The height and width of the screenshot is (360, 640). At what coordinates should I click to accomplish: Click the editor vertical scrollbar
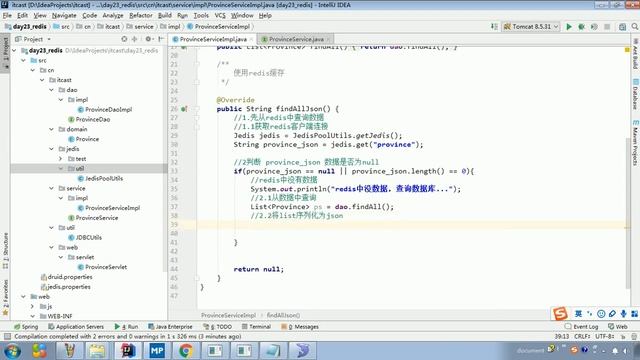(x=627, y=212)
